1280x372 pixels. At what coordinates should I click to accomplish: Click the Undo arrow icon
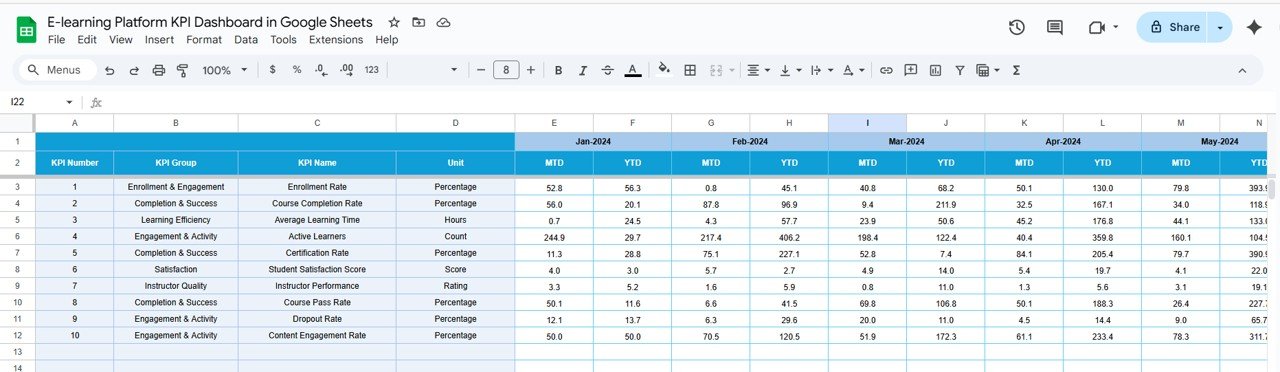(x=109, y=70)
